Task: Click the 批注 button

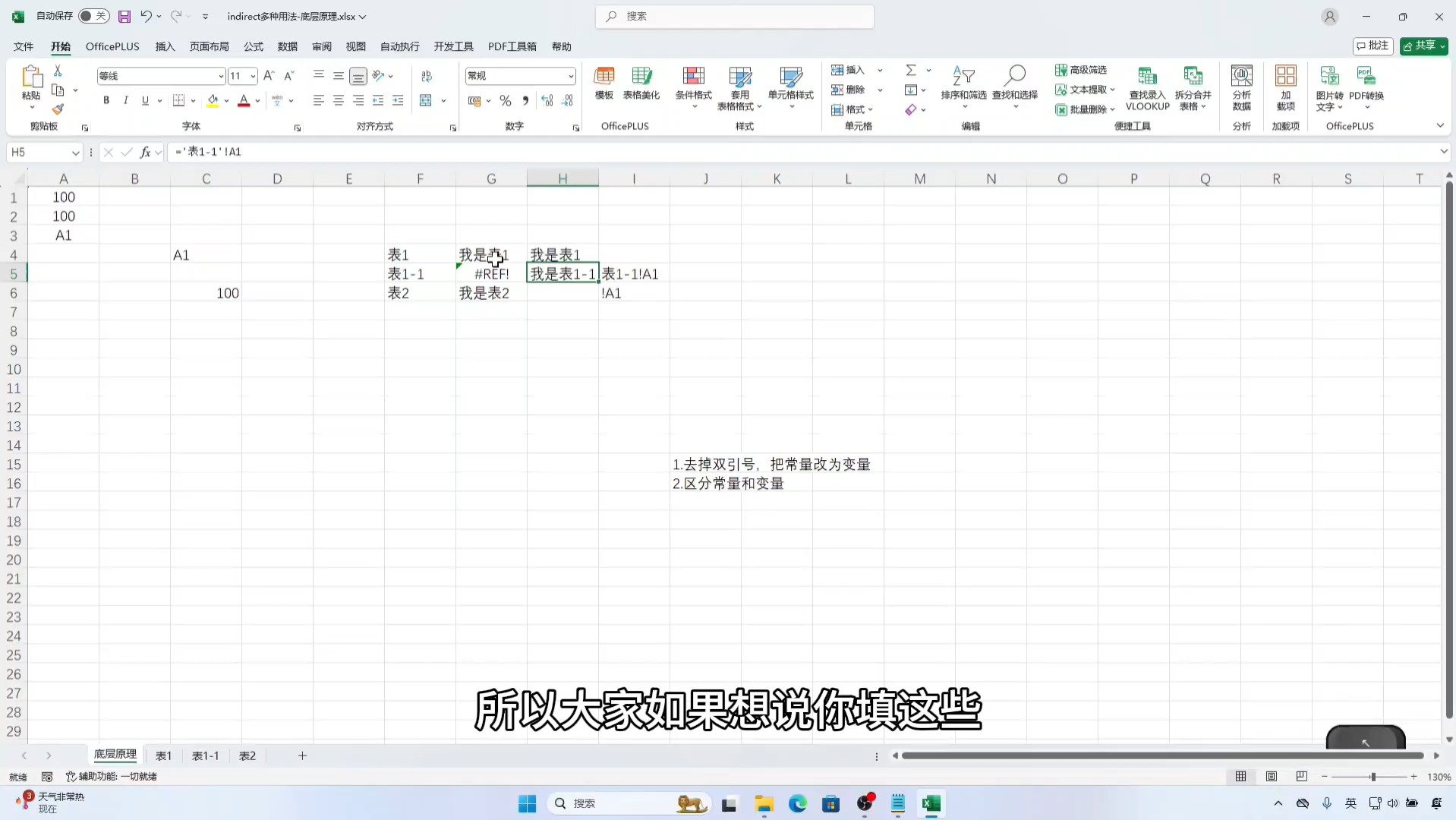Action: pos(1372,46)
